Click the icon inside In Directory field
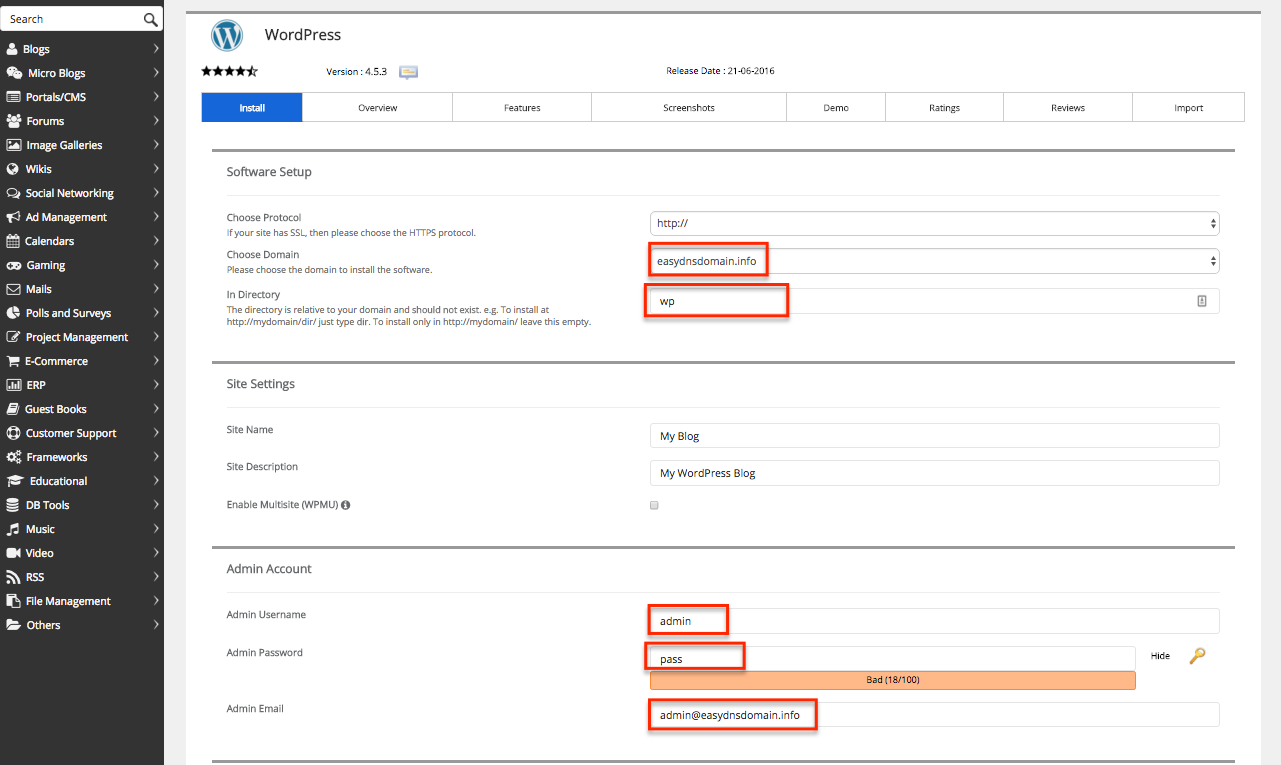This screenshot has height=765, width=1281. (x=1202, y=301)
